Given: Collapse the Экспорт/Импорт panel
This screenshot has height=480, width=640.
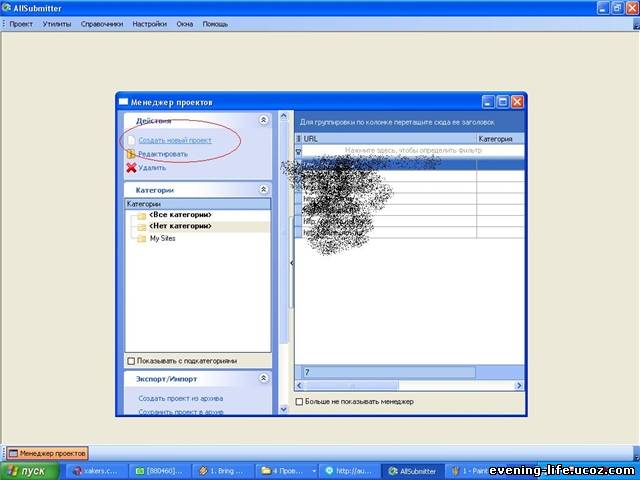Looking at the screenshot, I should tap(264, 378).
